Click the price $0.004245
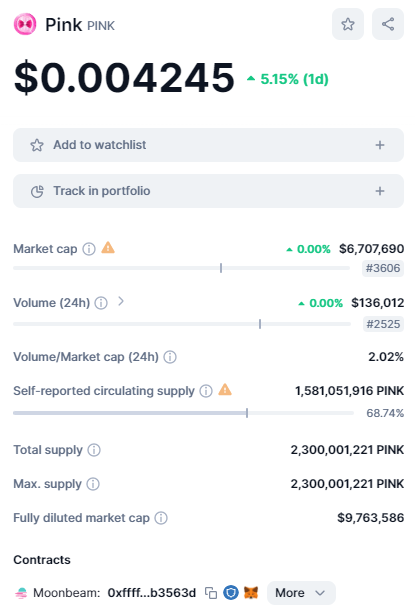This screenshot has height=612, width=416. pyautogui.click(x=124, y=77)
